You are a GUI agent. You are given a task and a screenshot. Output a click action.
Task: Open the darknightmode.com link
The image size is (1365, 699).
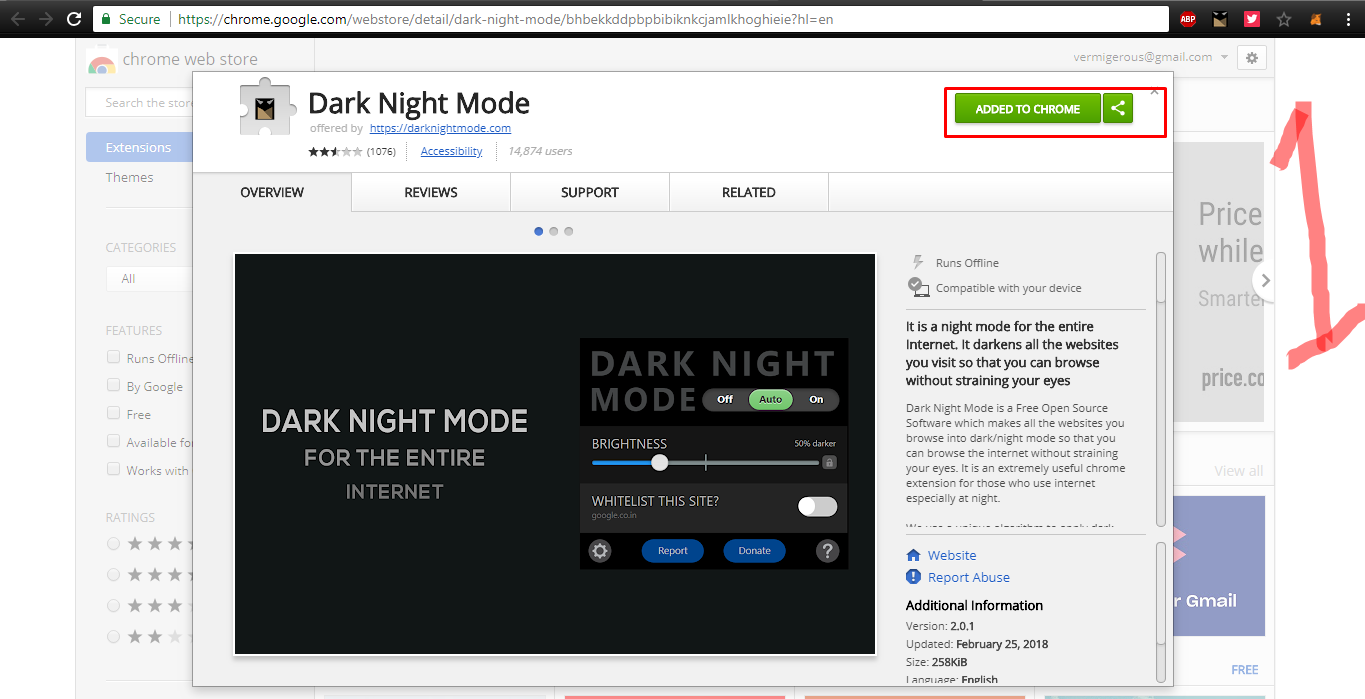click(x=440, y=128)
